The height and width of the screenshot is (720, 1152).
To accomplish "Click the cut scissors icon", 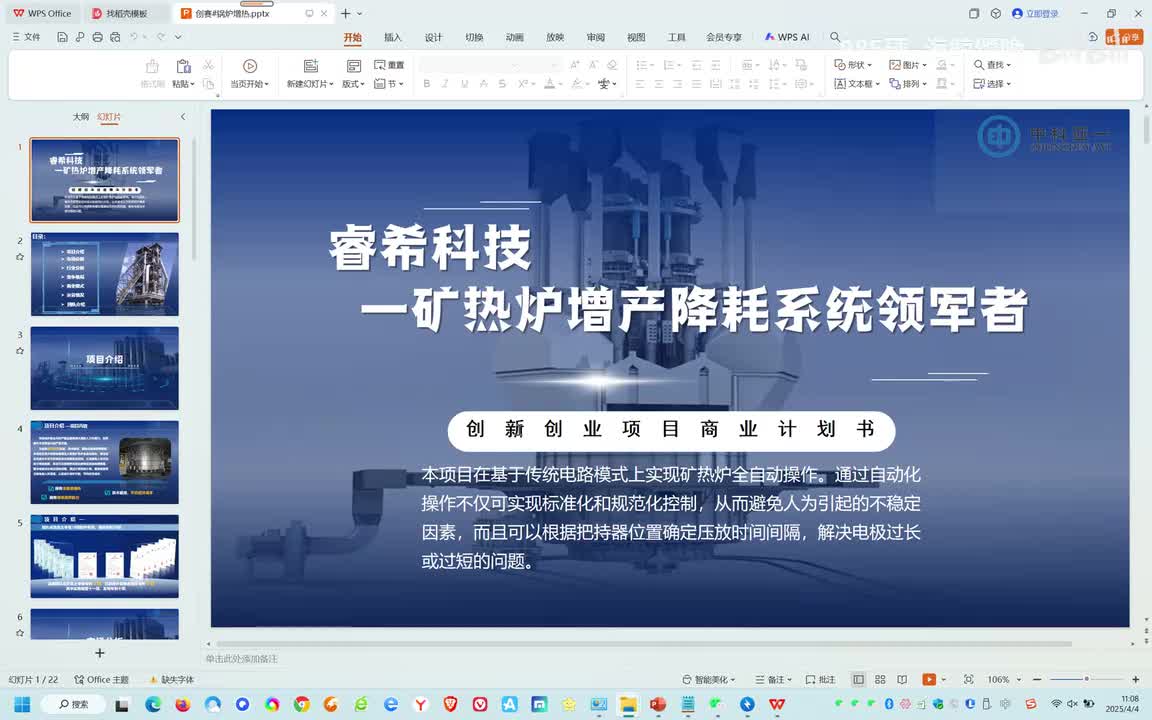I will 209,65.
